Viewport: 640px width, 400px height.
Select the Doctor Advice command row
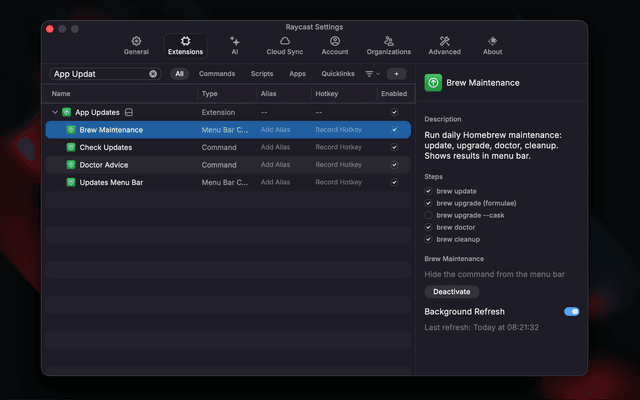228,165
